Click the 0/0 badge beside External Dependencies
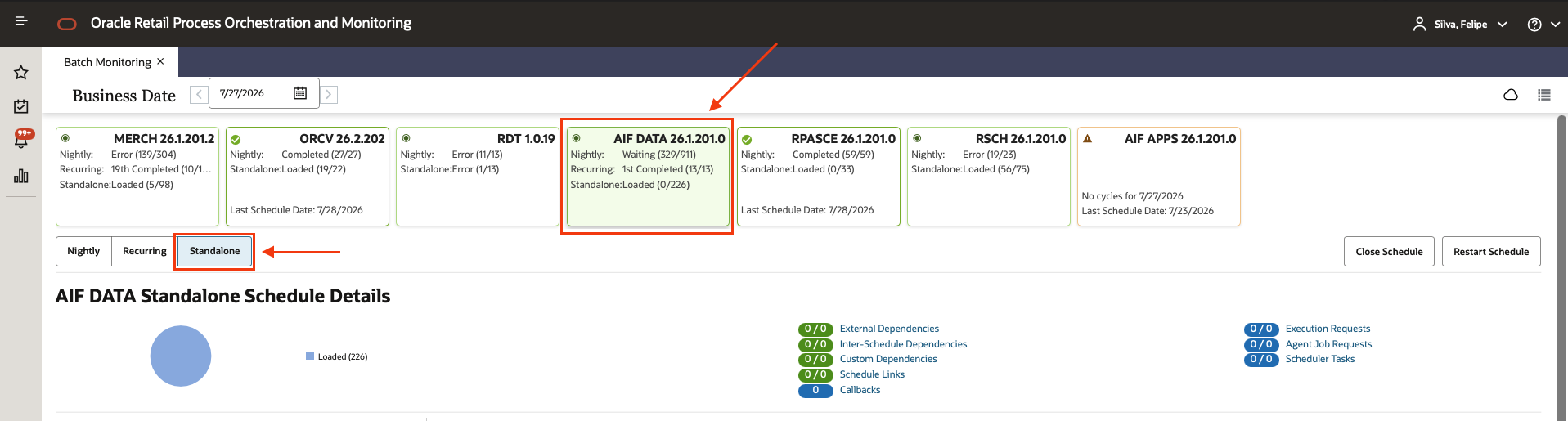This screenshot has width=1568, height=421. [x=815, y=329]
